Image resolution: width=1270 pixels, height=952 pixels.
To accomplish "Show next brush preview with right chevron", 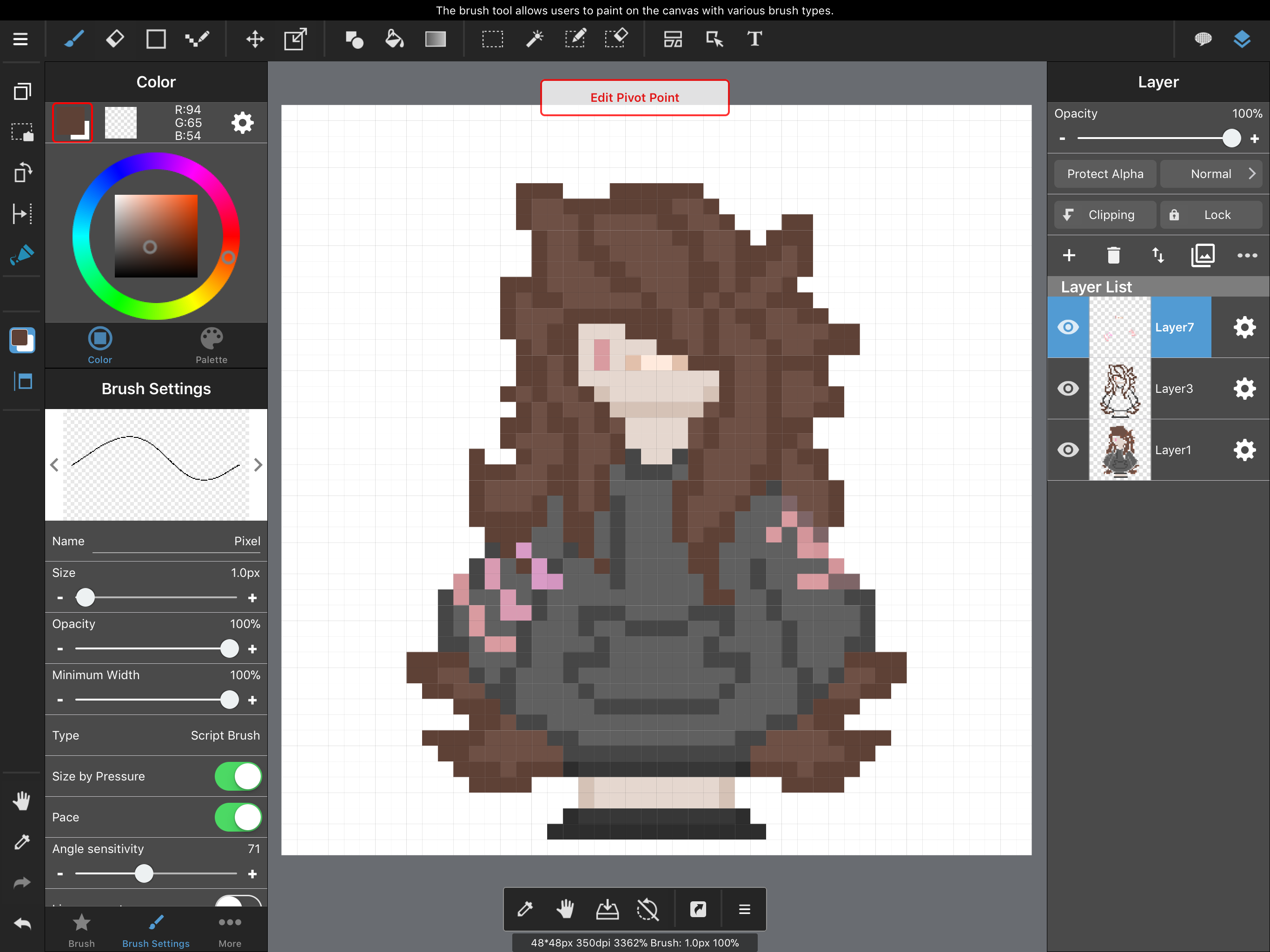I will tap(258, 465).
